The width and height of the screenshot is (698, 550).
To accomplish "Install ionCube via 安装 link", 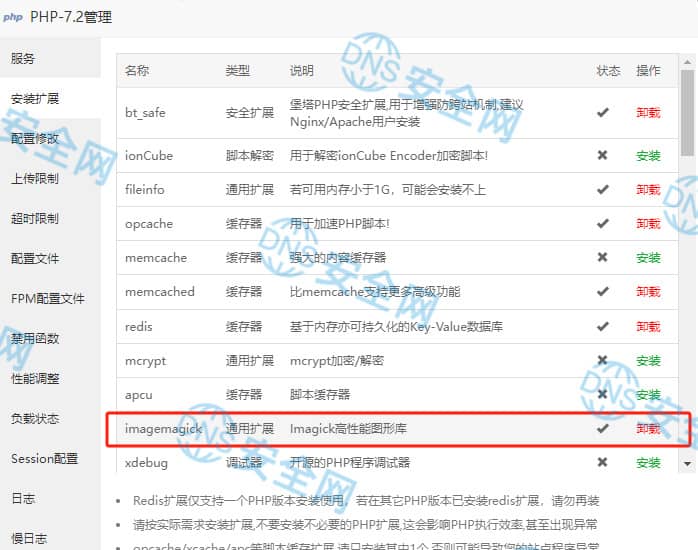I will click(648, 156).
